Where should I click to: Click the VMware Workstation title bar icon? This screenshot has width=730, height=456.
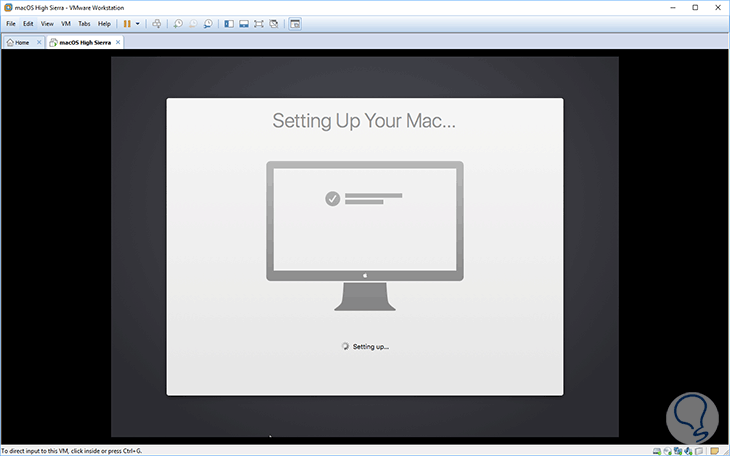pyautogui.click(x=8, y=7)
